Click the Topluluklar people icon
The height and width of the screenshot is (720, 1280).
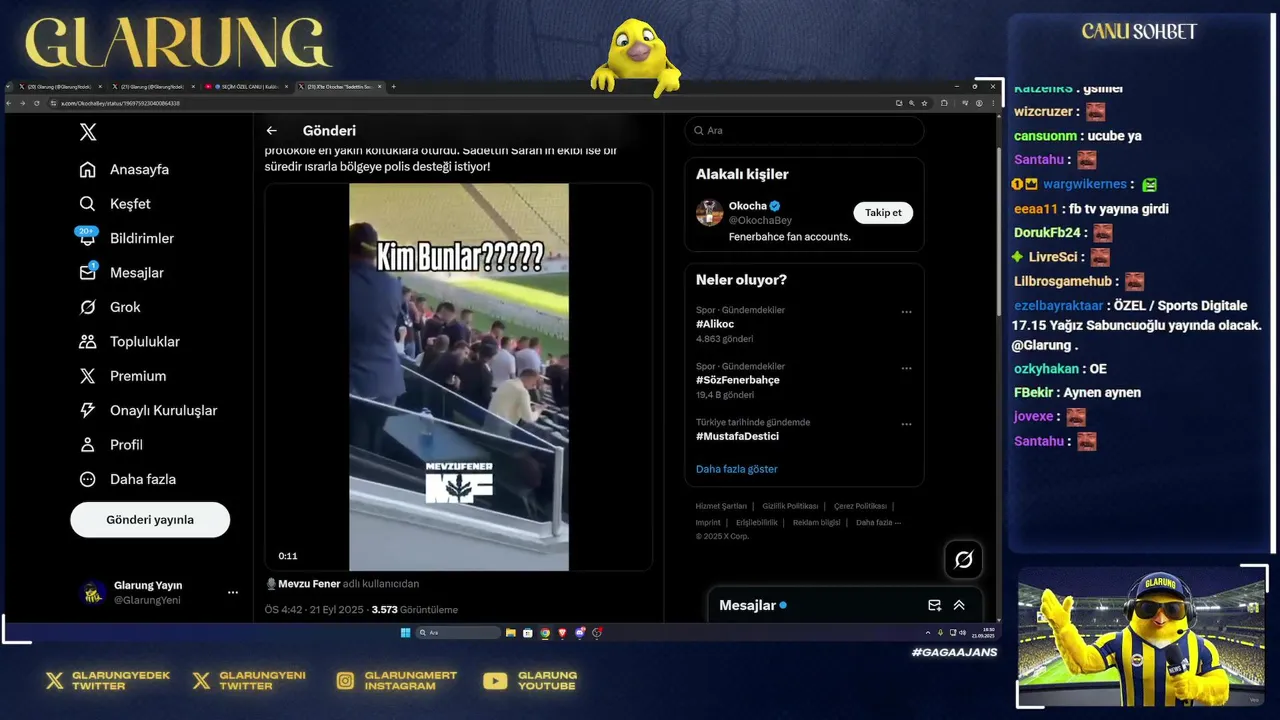(88, 342)
